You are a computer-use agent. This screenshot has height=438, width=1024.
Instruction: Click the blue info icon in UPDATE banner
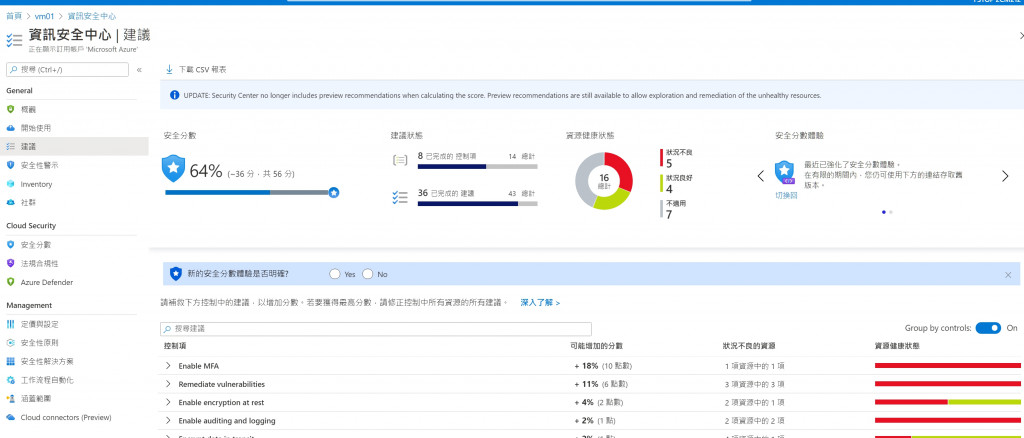click(x=174, y=95)
